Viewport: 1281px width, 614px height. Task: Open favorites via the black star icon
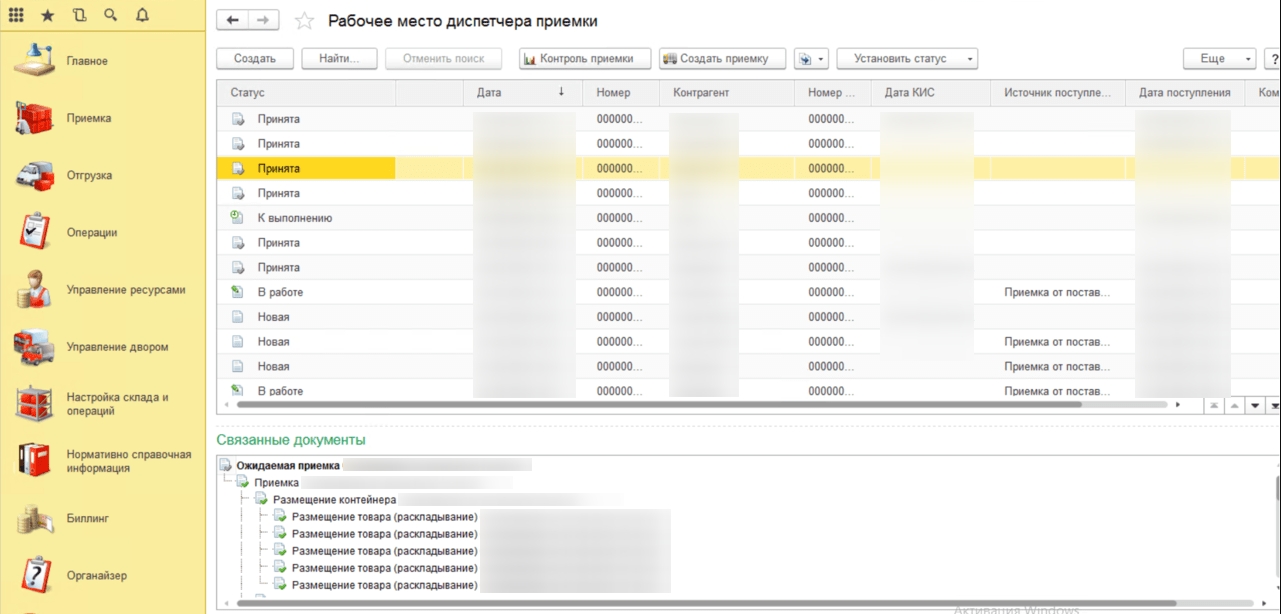(48, 16)
